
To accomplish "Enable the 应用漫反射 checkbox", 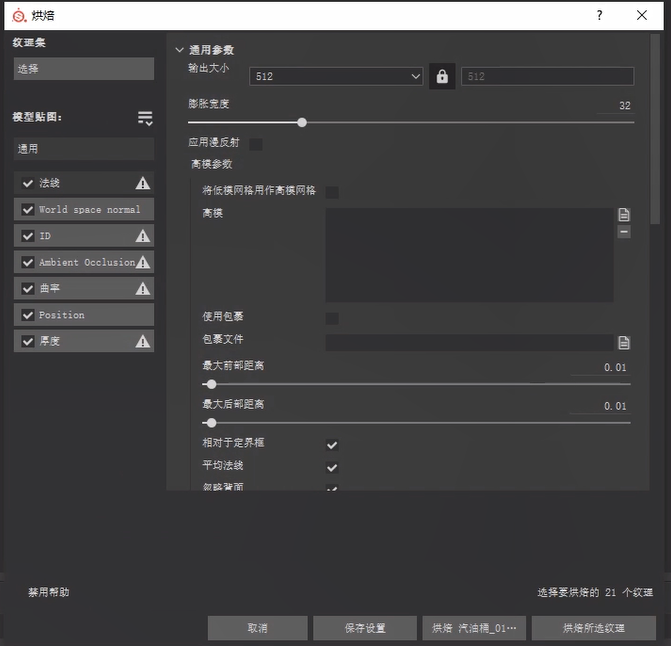I will tap(256, 144).
